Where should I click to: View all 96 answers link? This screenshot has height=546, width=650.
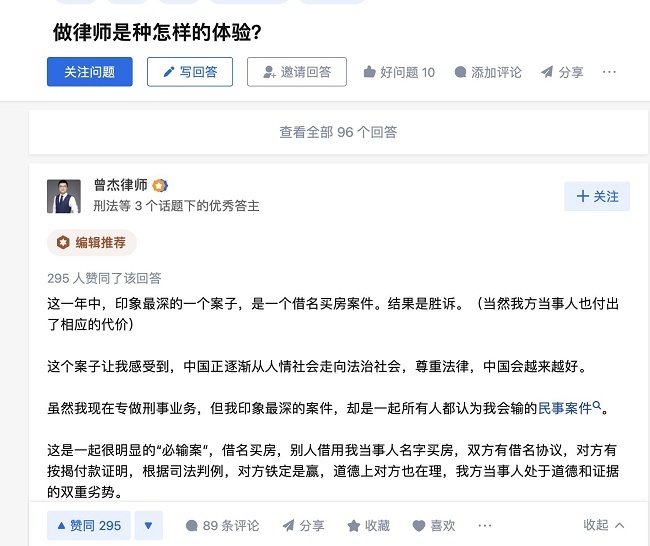pos(338,131)
